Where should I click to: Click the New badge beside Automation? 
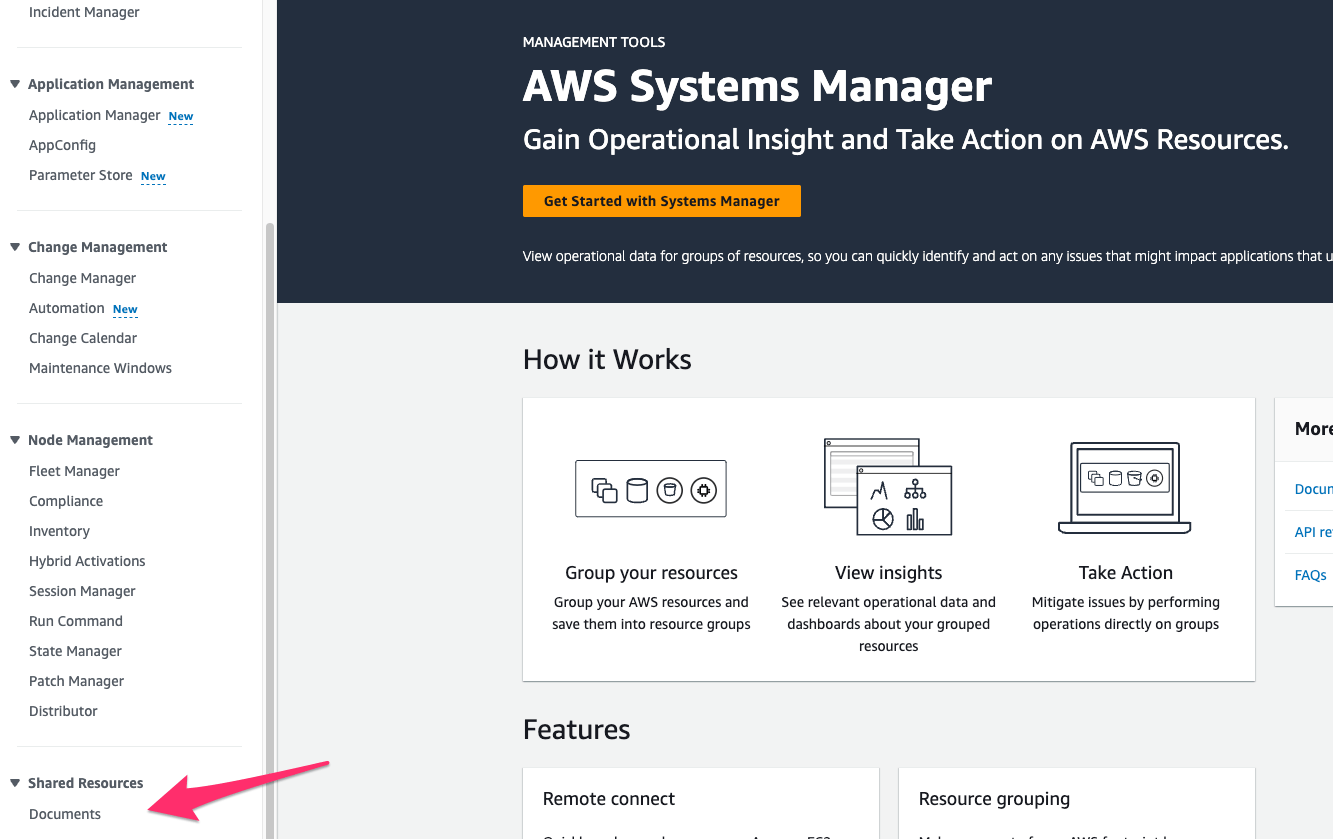click(x=125, y=309)
